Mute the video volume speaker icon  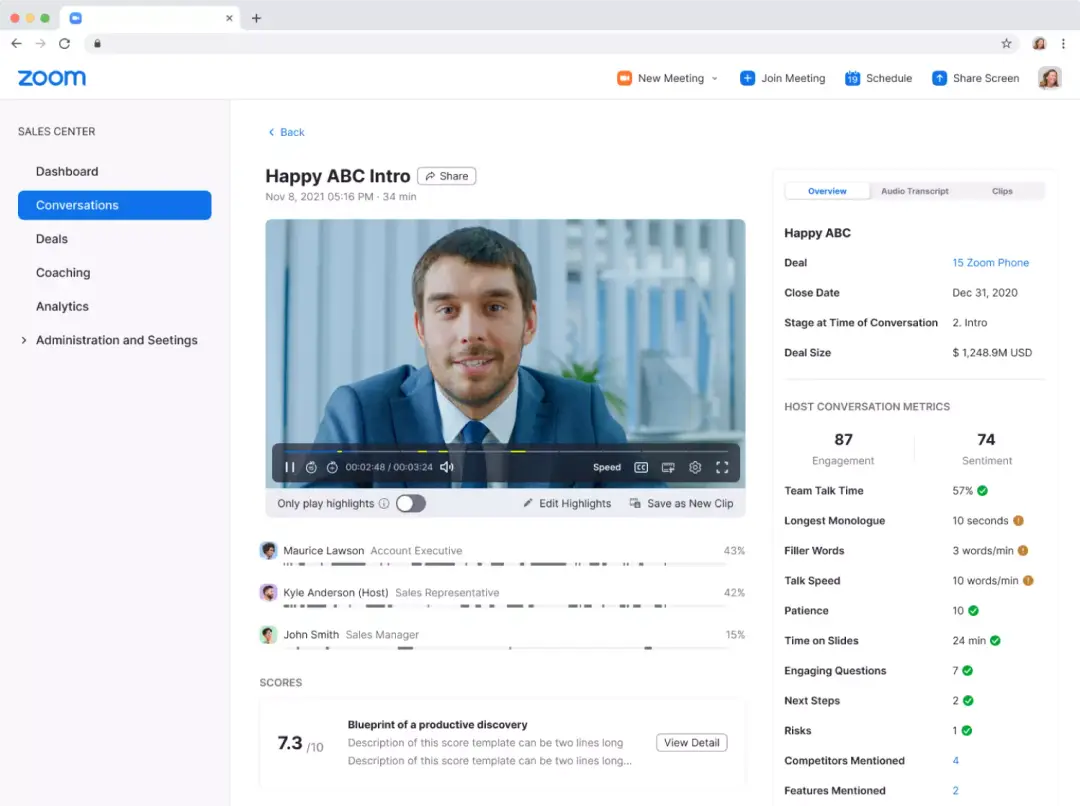(447, 467)
